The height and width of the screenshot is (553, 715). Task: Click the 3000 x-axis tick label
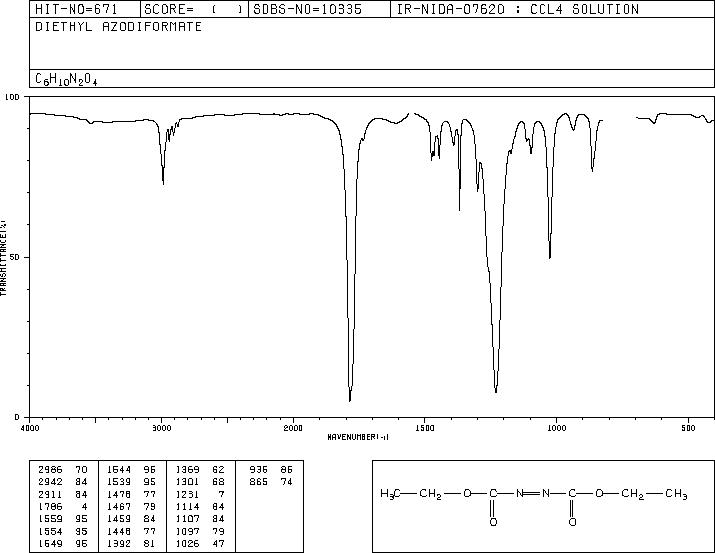tap(161, 428)
